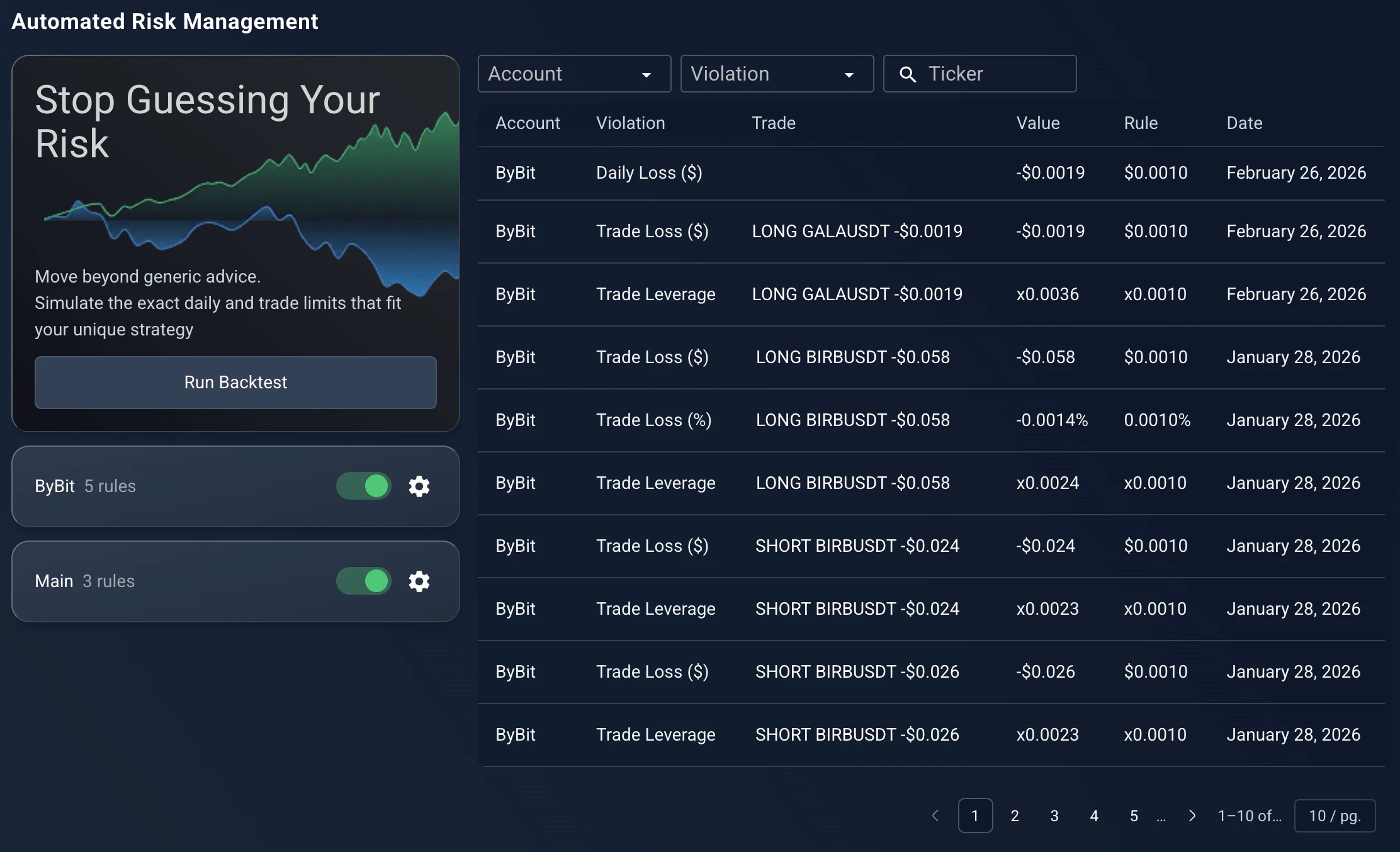
Task: Click the -$0.024 value cell
Action: [x=1046, y=546]
